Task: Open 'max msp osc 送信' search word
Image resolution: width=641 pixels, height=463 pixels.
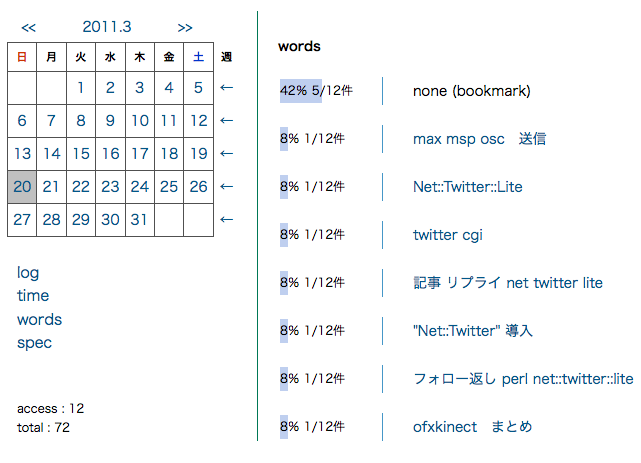Action: (479, 139)
